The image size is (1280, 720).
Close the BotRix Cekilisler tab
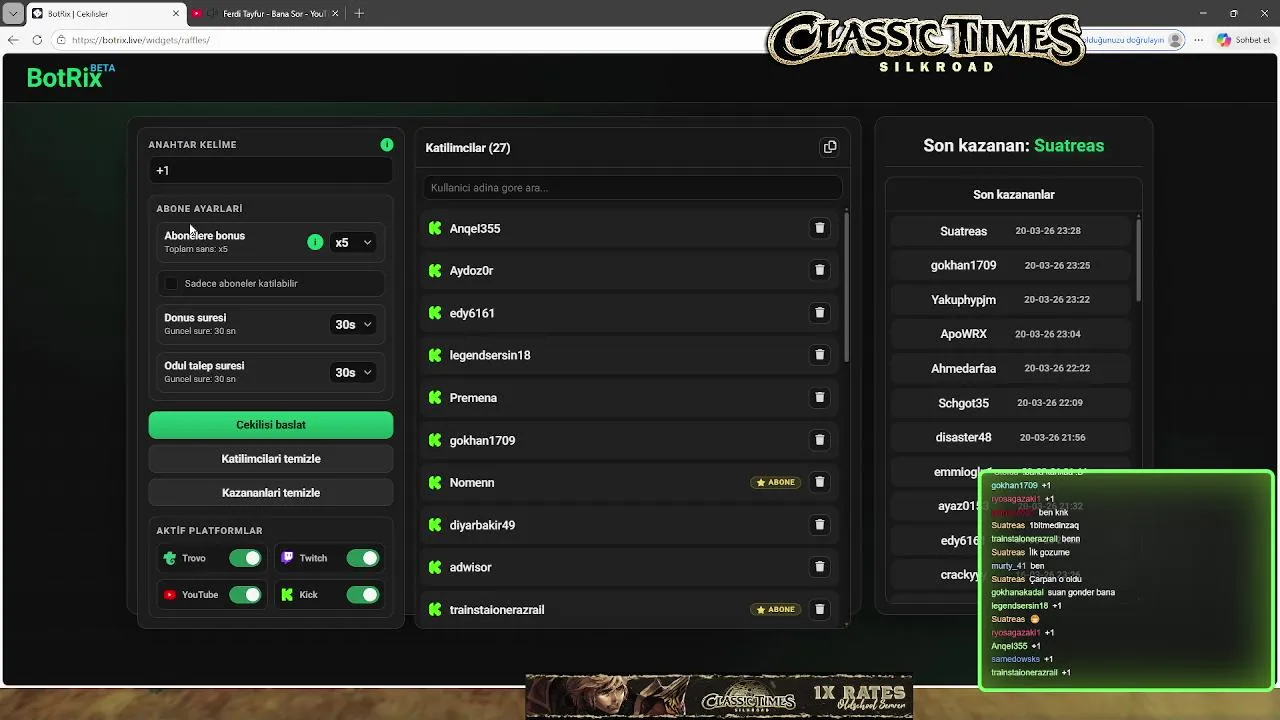tap(176, 13)
